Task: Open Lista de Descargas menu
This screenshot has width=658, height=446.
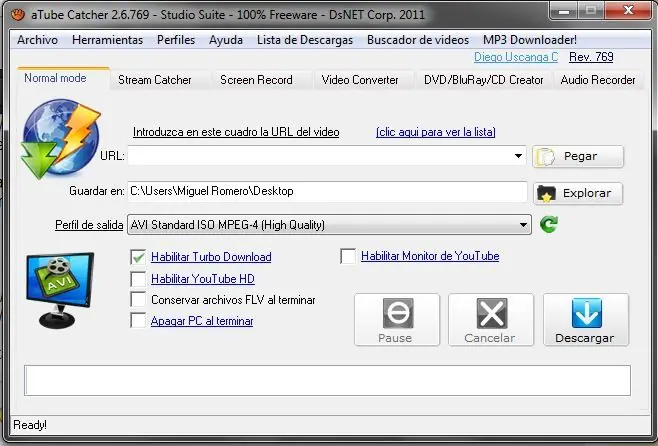Action: (305, 40)
